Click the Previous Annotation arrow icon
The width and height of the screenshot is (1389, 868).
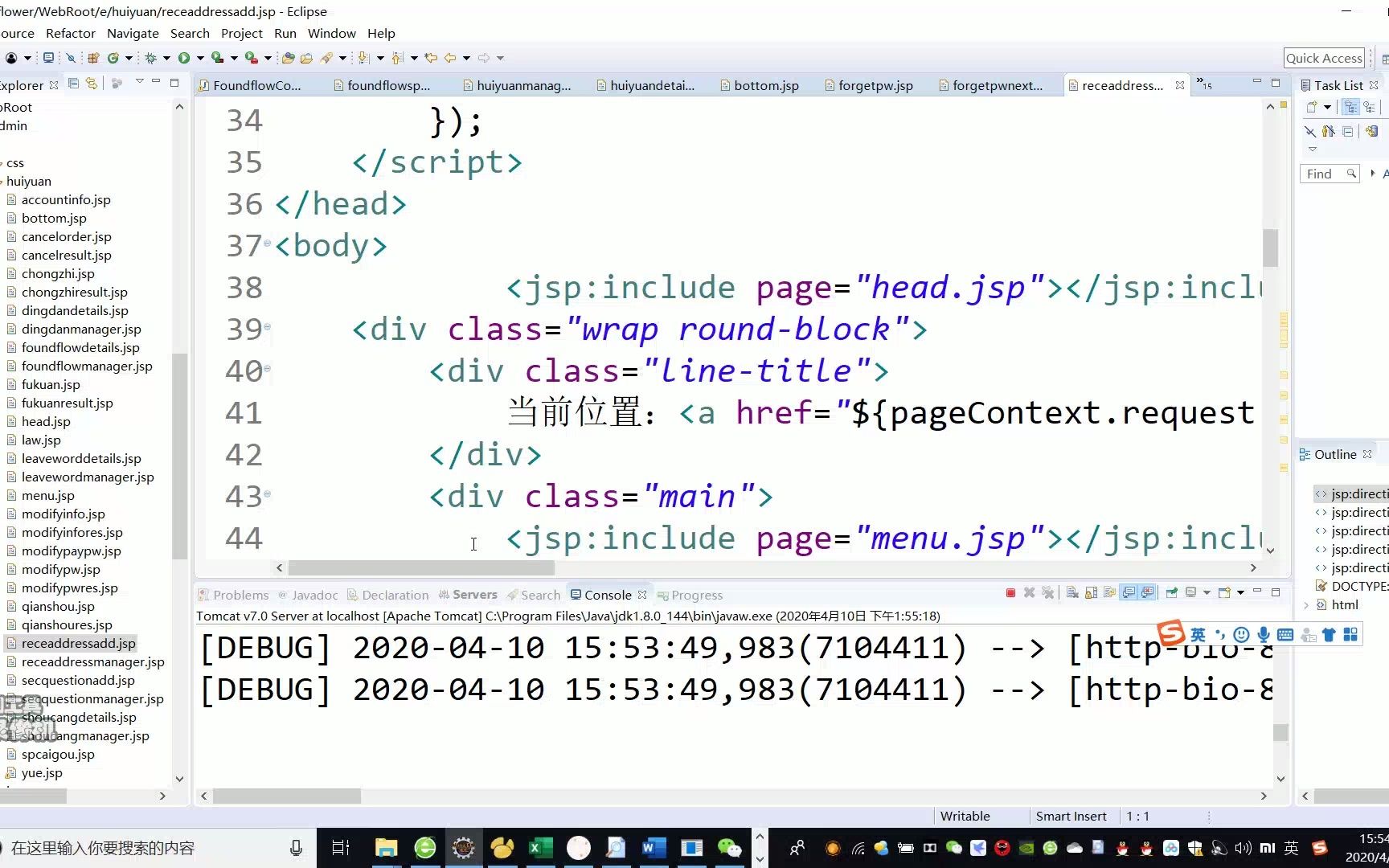point(397,58)
